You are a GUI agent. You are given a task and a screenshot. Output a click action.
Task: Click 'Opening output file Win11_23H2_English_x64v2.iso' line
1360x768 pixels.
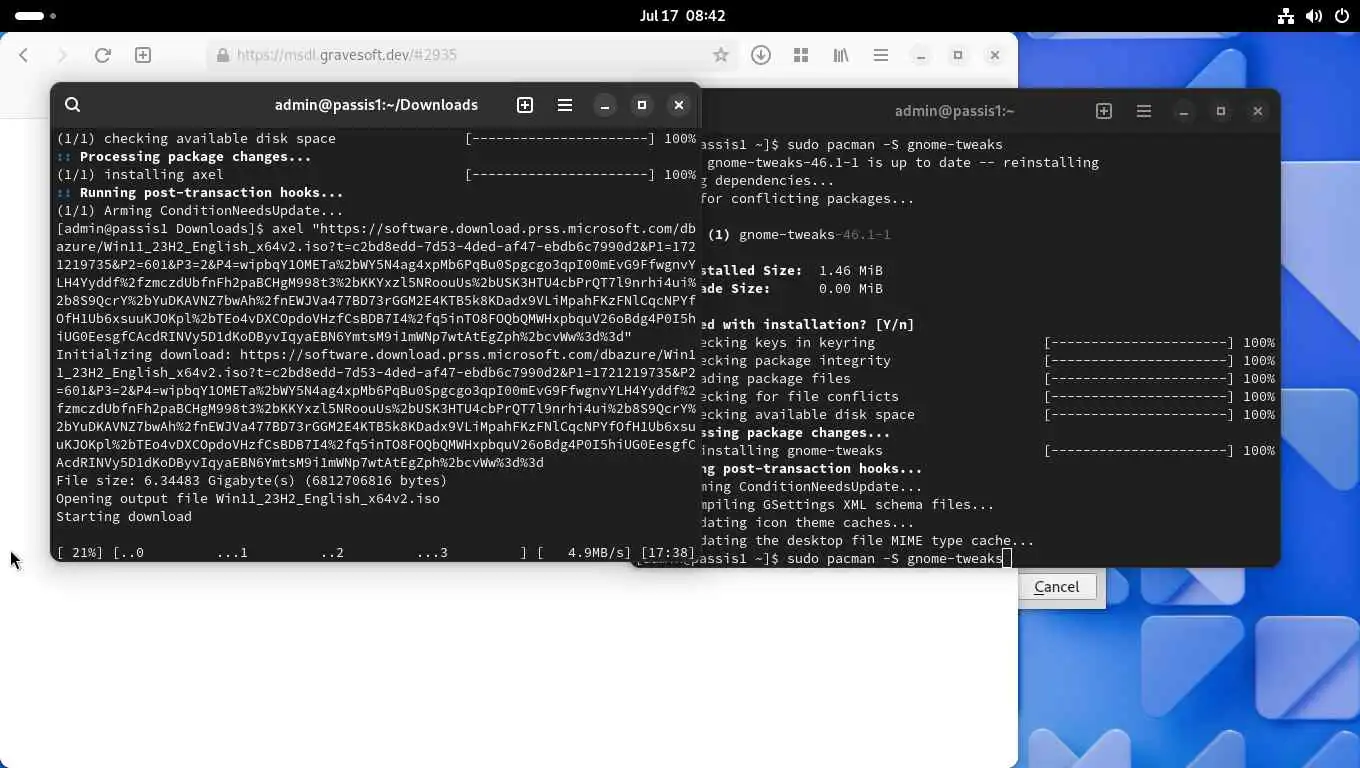tap(248, 499)
